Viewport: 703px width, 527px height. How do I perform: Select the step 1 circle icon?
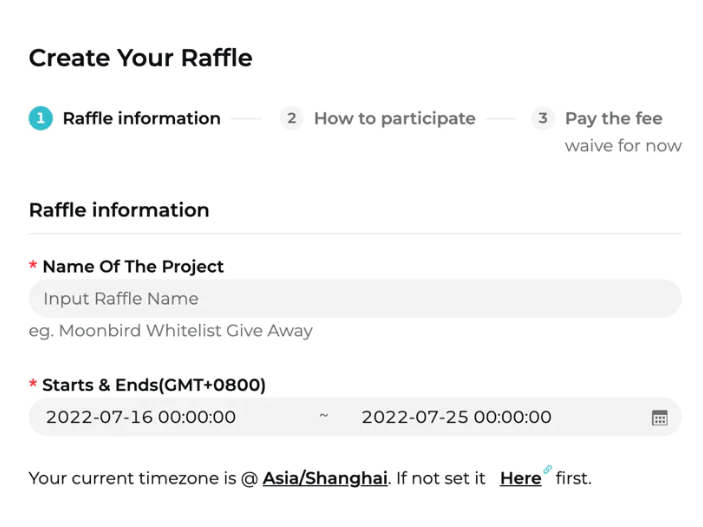[x=41, y=118]
